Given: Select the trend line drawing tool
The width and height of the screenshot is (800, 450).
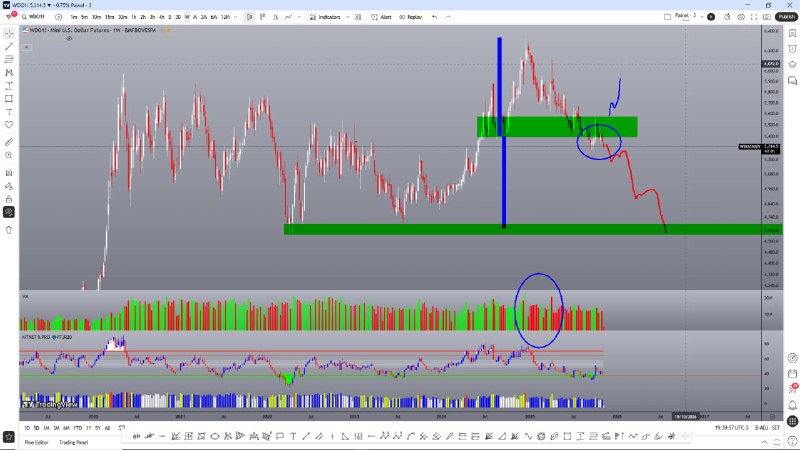Looking at the screenshot, I should [x=9, y=46].
